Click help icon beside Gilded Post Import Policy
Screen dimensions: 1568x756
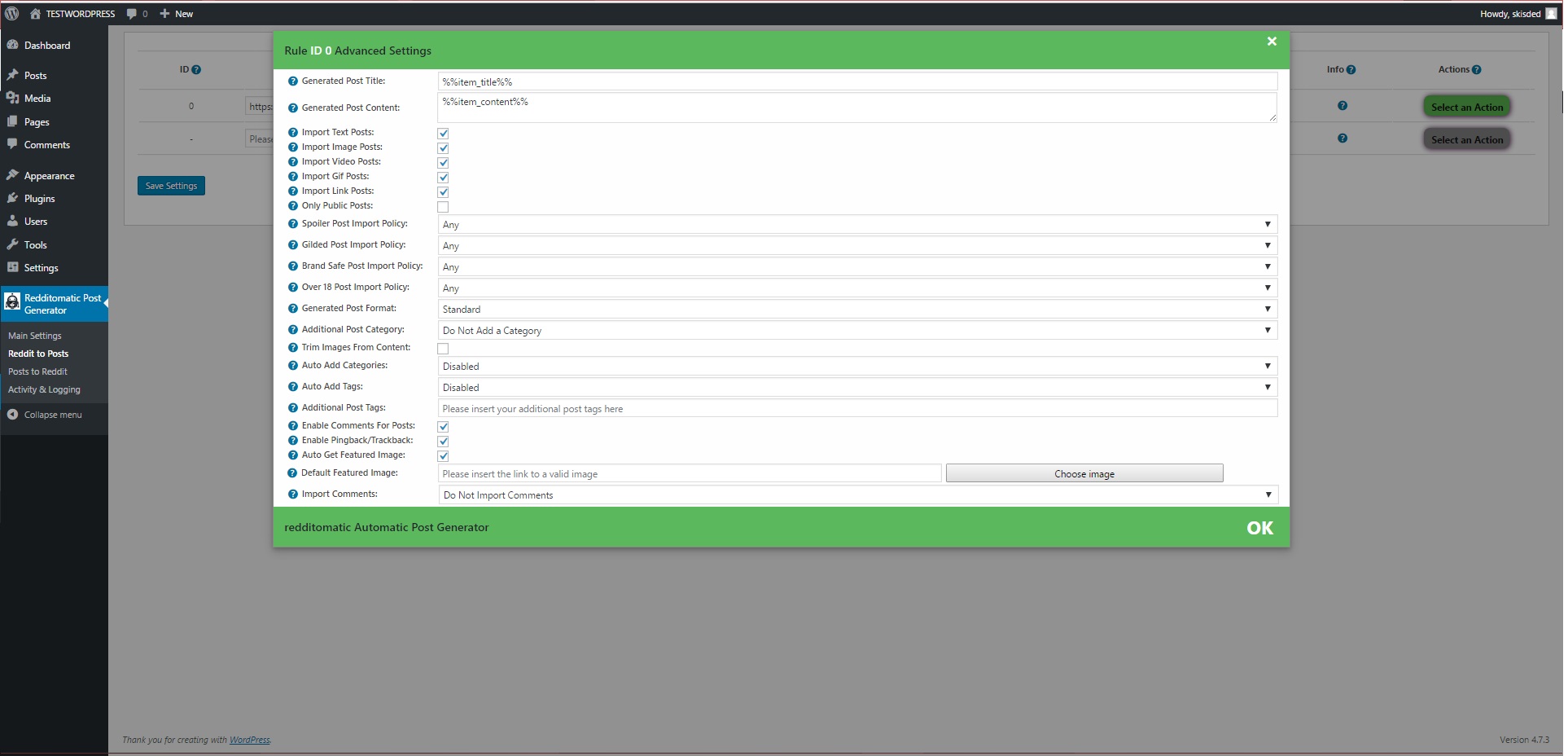click(x=293, y=245)
